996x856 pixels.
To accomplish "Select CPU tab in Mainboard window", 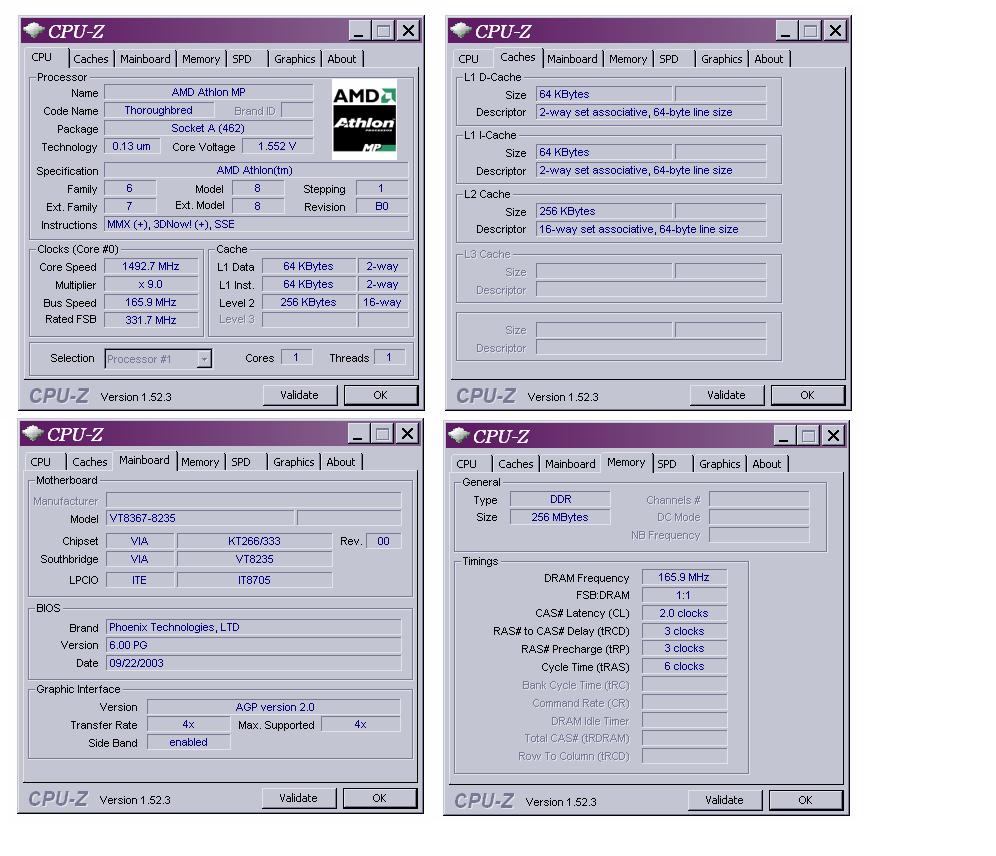I will (41, 462).
